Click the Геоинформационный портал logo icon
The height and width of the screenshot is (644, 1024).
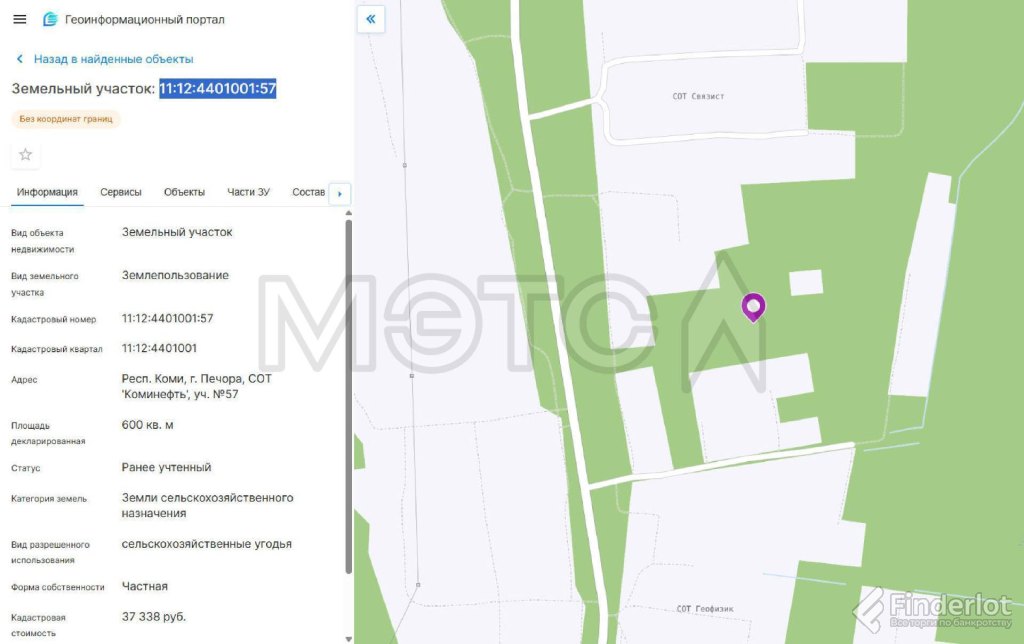coord(50,20)
